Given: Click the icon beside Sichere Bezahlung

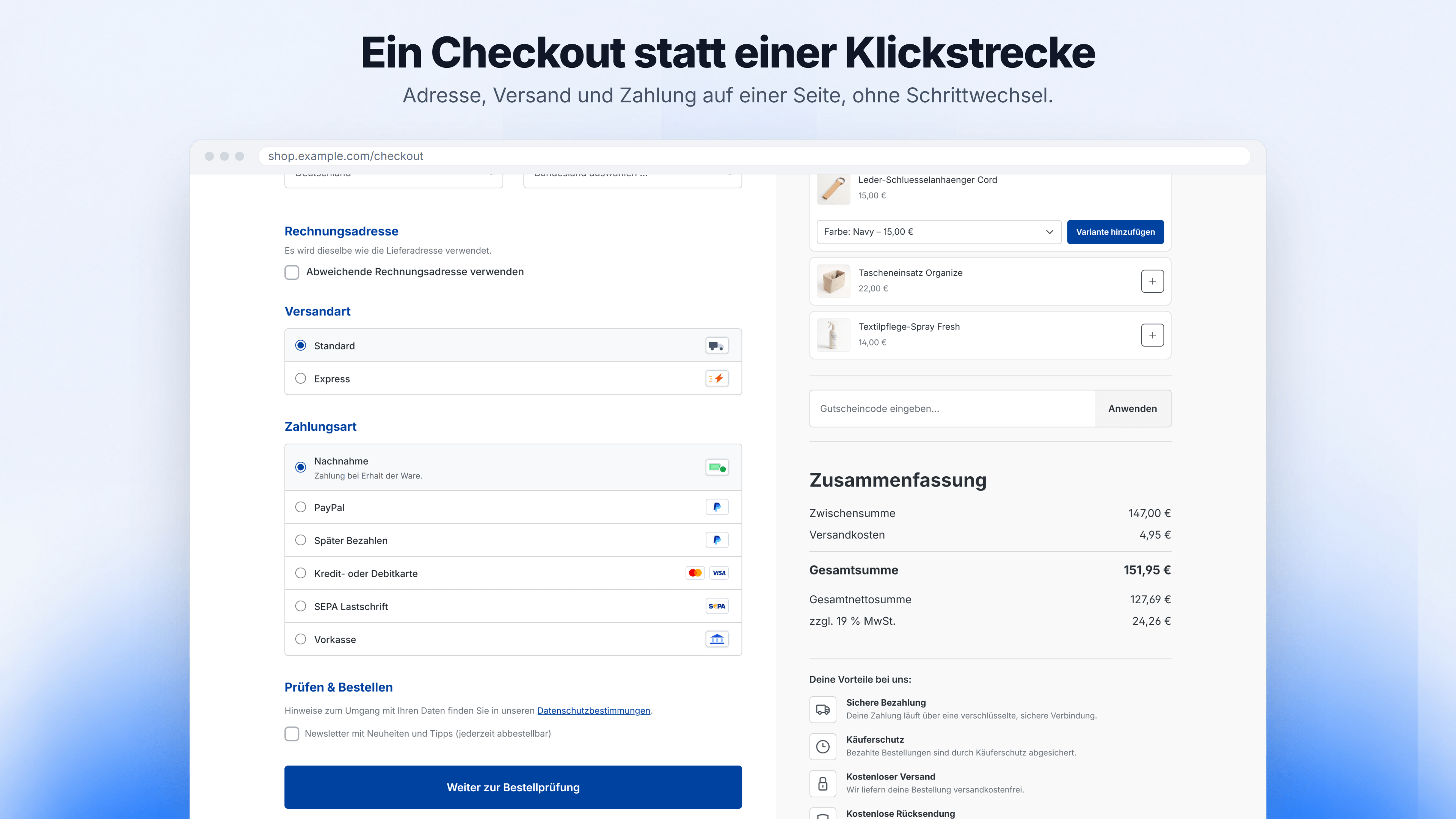Looking at the screenshot, I should [822, 709].
